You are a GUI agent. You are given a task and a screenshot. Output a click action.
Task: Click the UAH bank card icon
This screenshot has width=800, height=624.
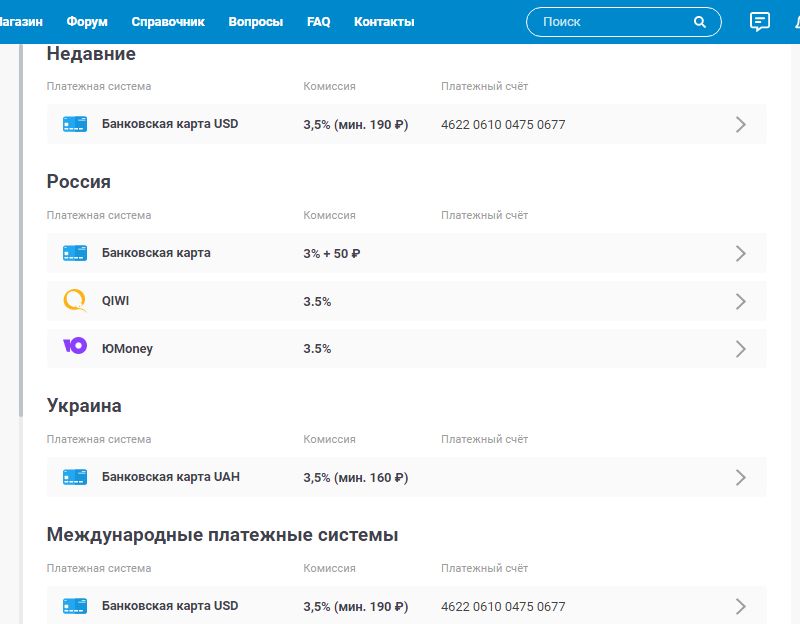pyautogui.click(x=74, y=477)
